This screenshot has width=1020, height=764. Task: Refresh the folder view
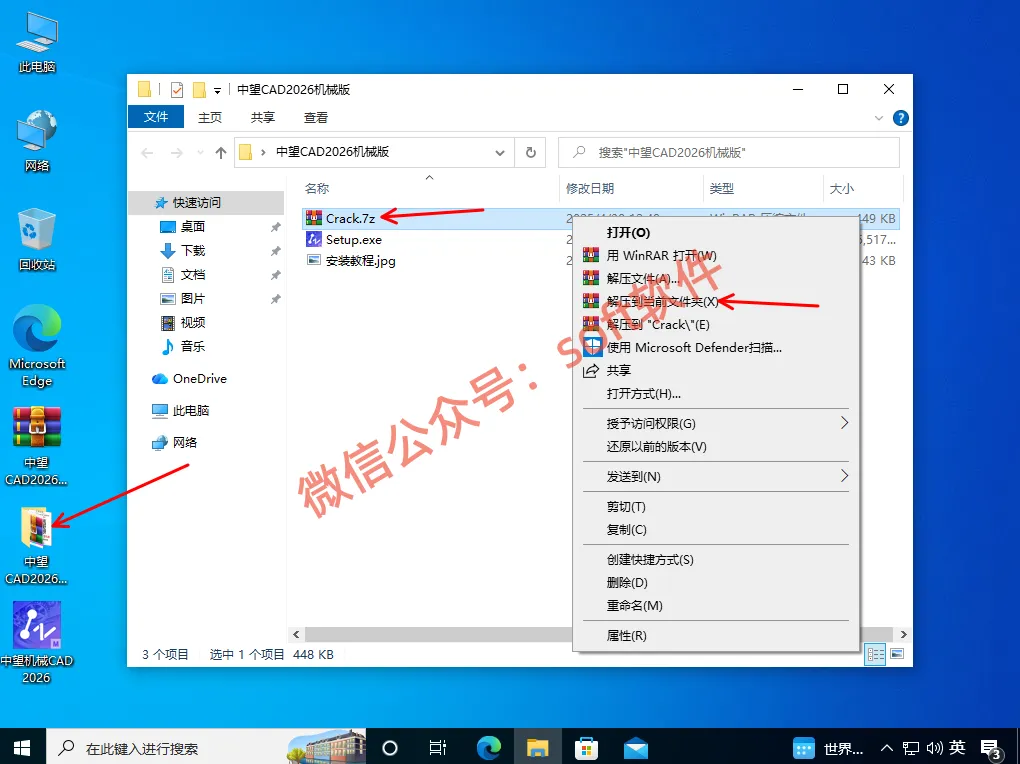(x=531, y=153)
